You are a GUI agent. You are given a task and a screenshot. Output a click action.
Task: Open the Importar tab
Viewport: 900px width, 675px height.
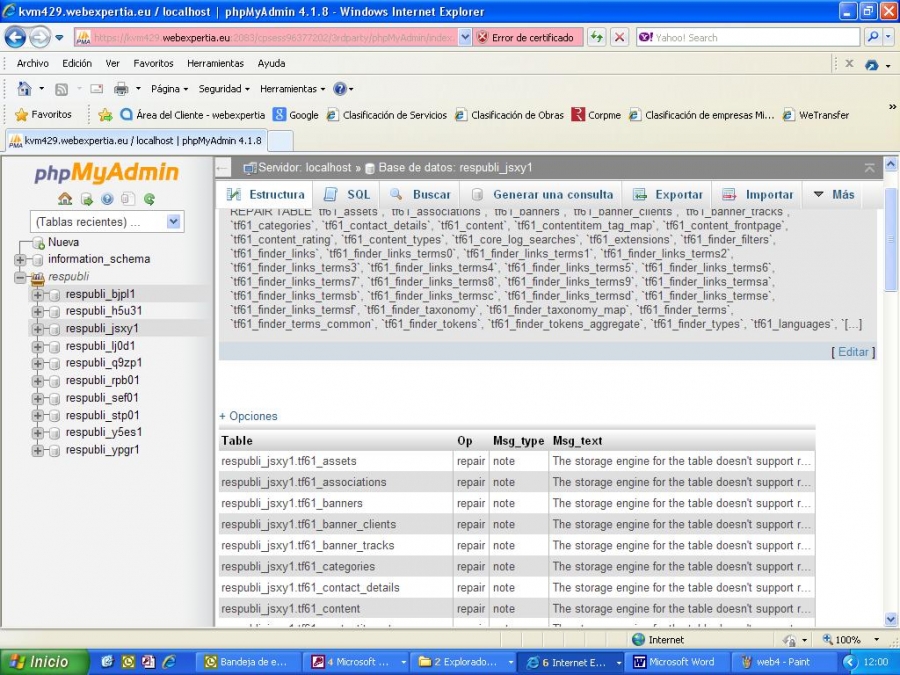[757, 195]
